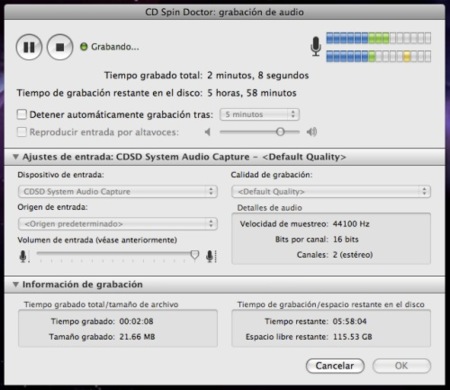450x390 pixels.
Task: Click the OK button
Action: tap(402, 366)
